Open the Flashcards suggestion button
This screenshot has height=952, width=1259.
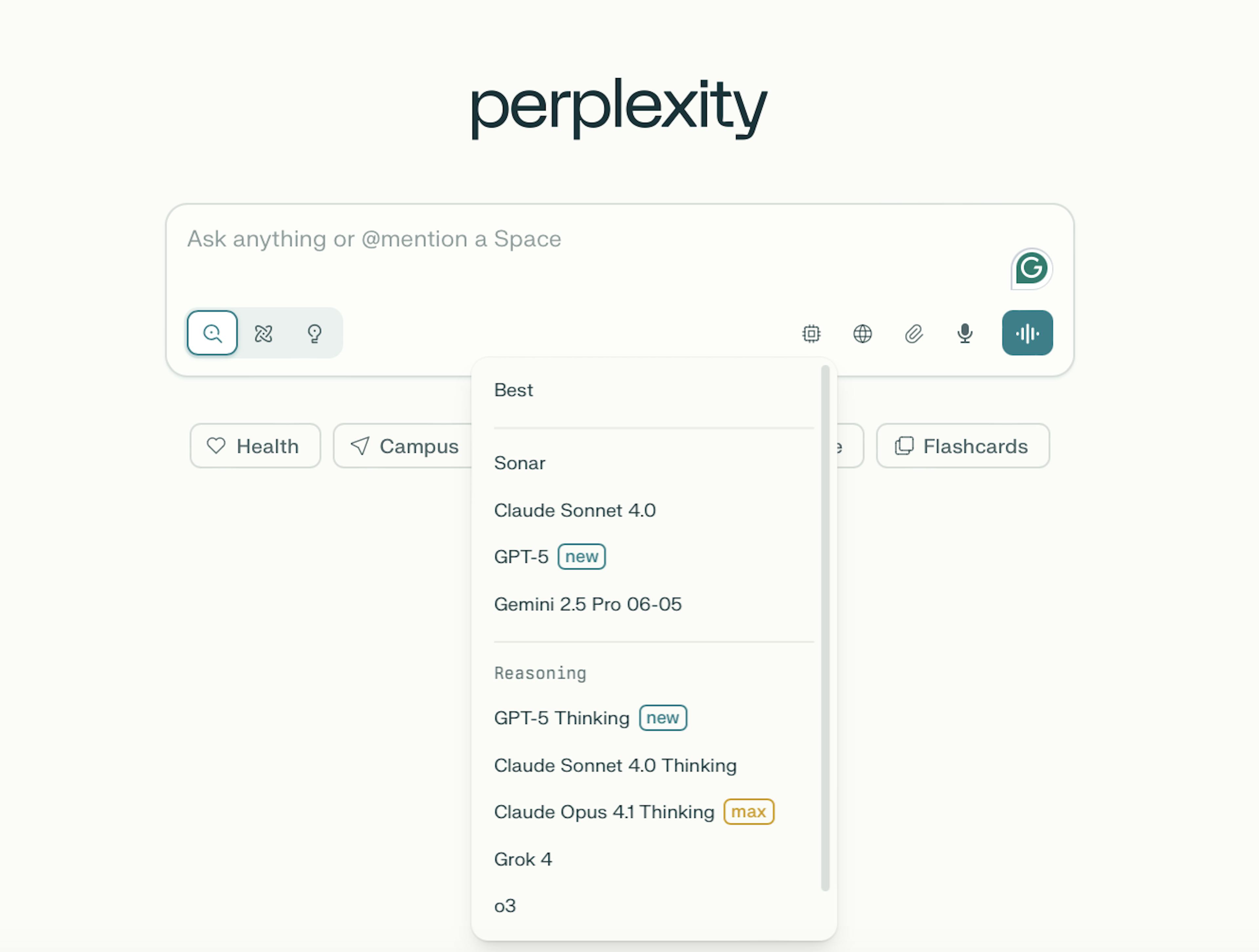click(963, 446)
